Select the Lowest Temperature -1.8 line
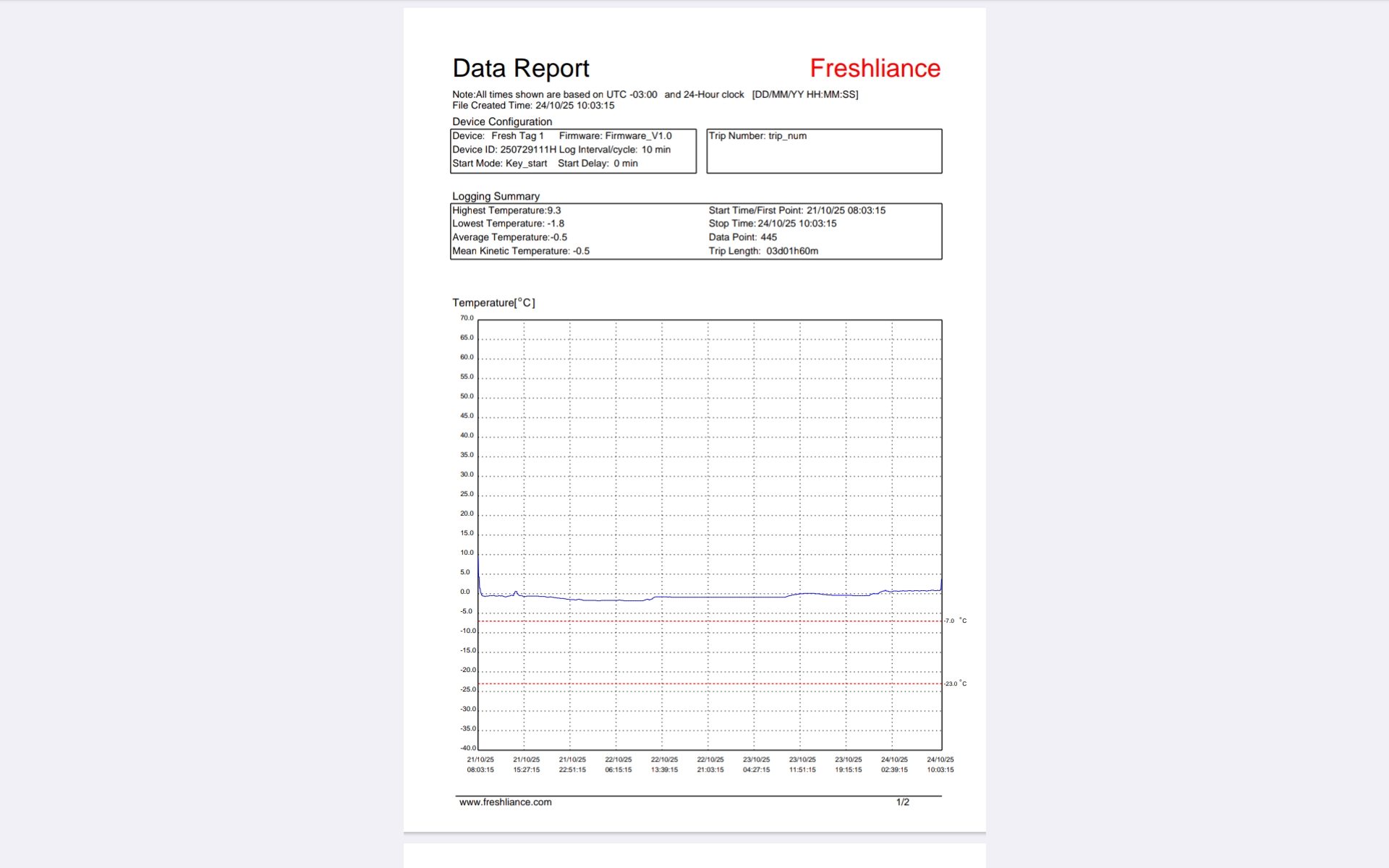The width and height of the screenshot is (1389, 868). click(508, 224)
